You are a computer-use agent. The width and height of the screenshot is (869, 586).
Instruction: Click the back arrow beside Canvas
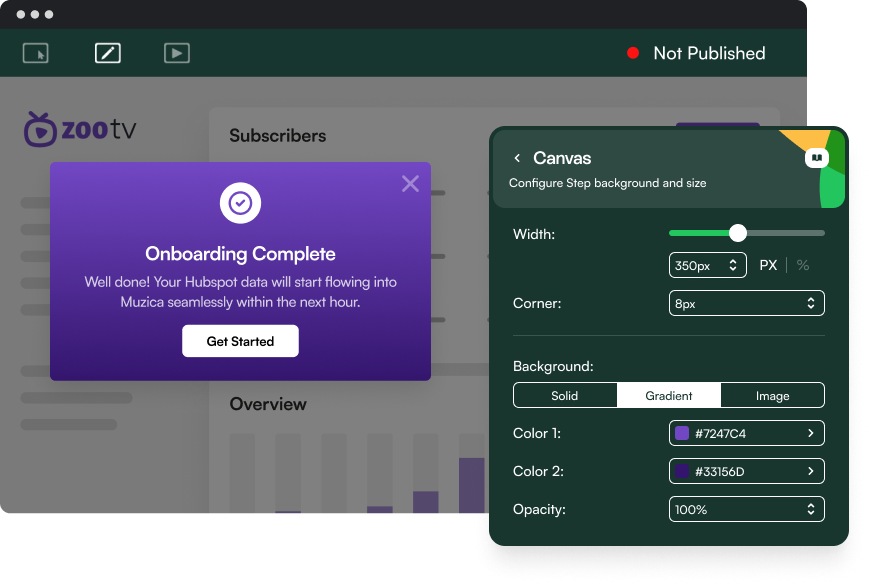coord(518,158)
